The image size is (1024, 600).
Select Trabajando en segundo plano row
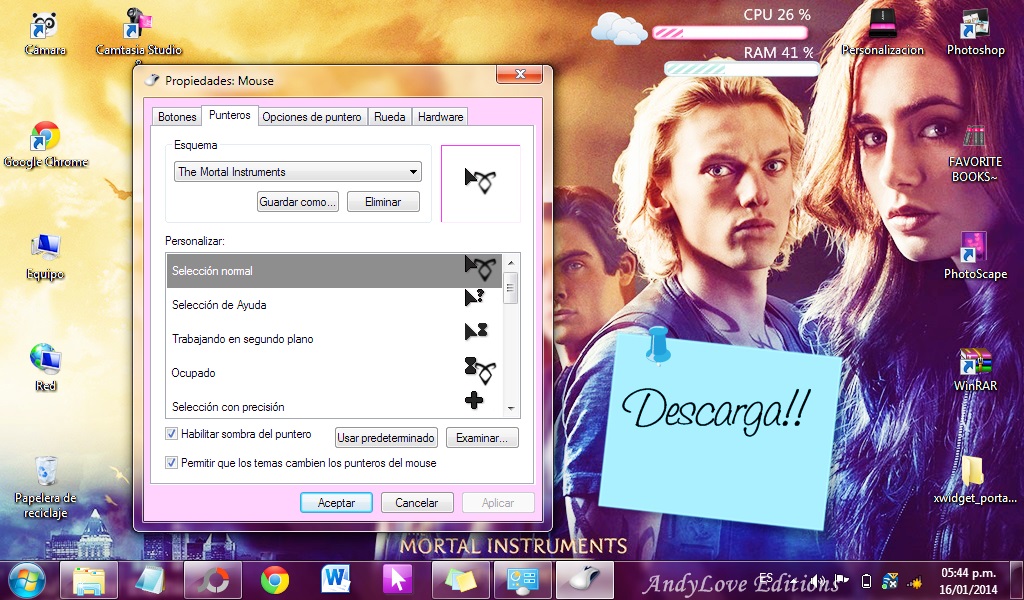(334, 339)
